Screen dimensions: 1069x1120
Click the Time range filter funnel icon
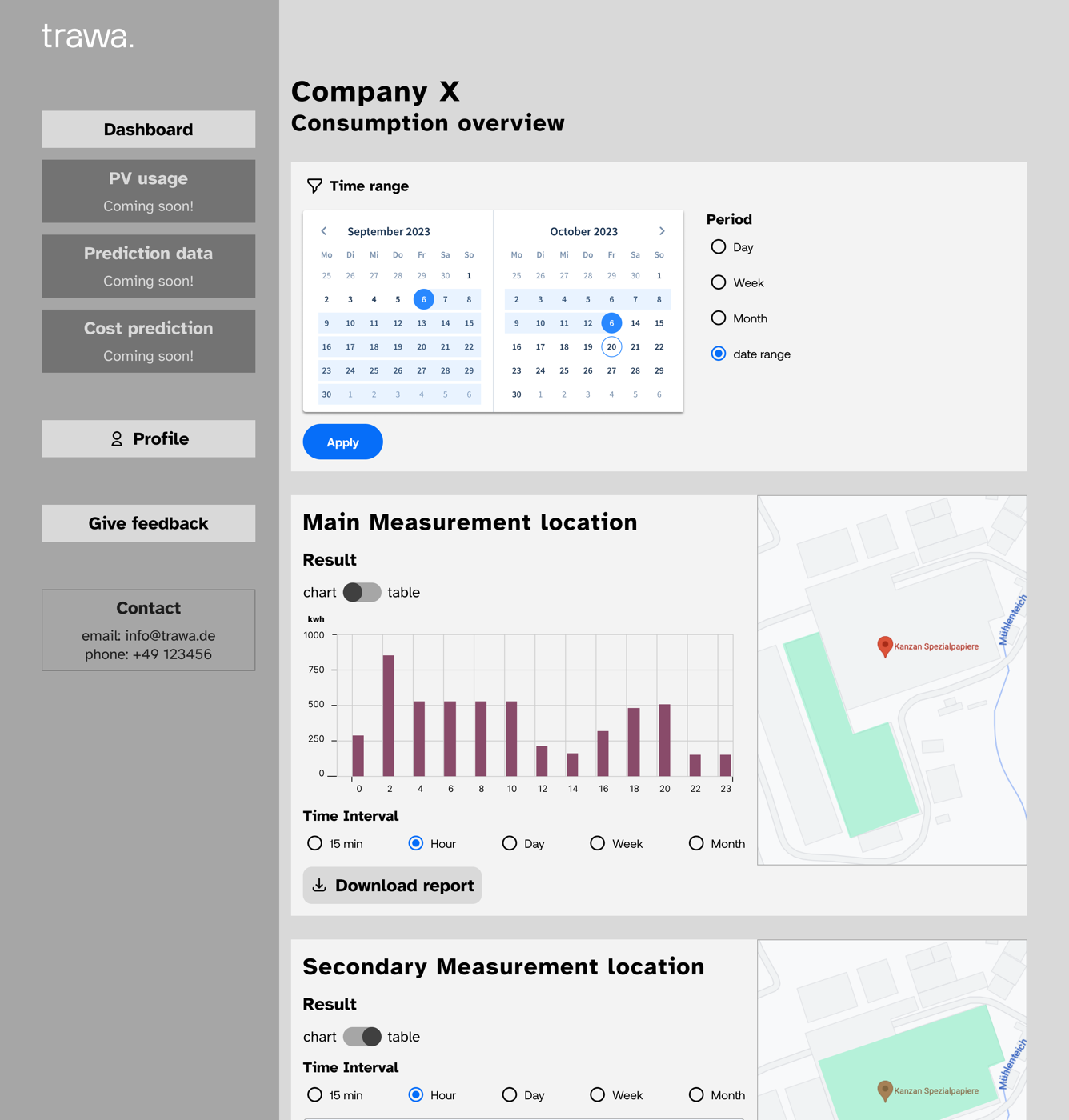[x=314, y=186]
